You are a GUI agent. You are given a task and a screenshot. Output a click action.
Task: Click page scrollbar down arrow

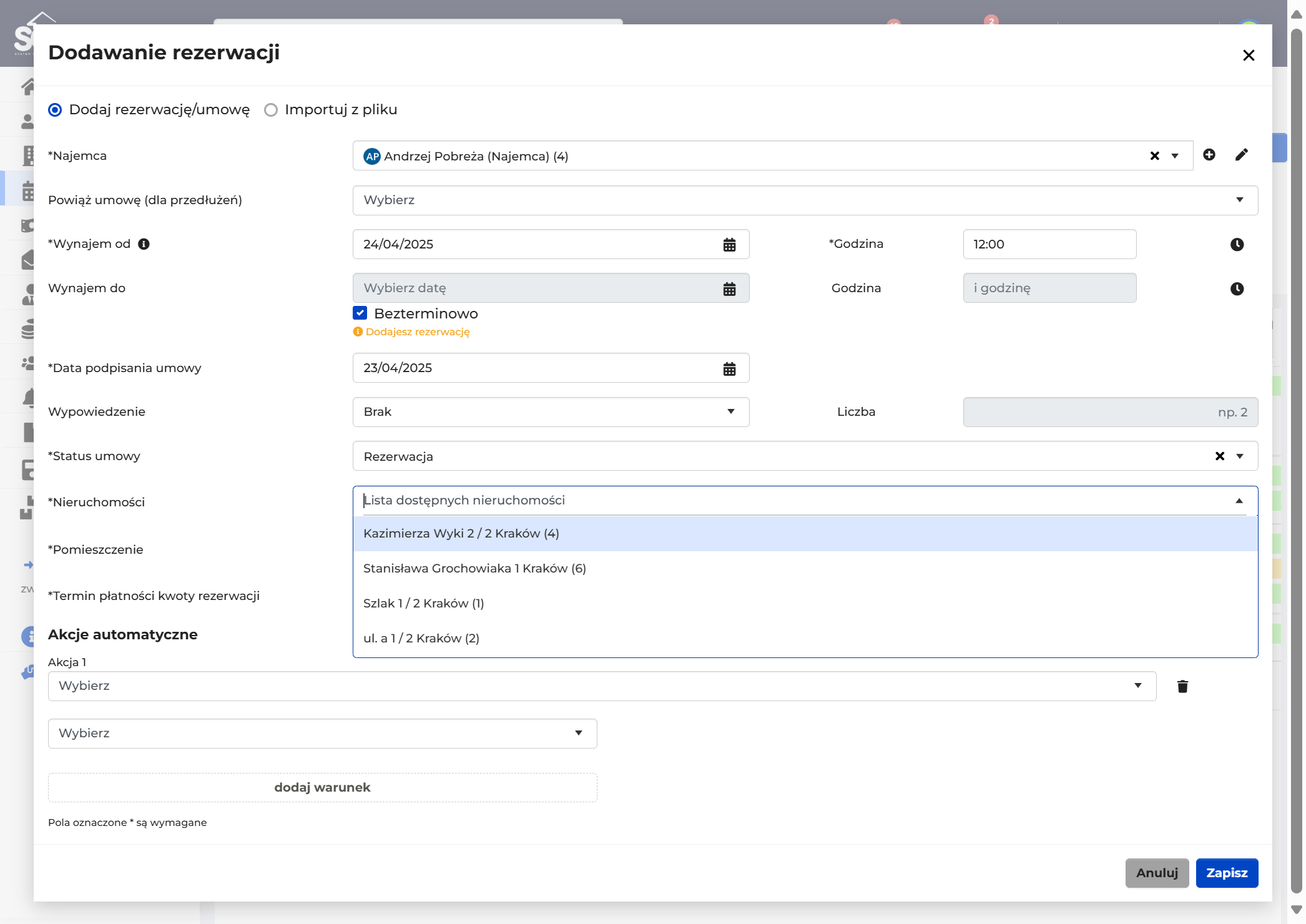(1296, 910)
